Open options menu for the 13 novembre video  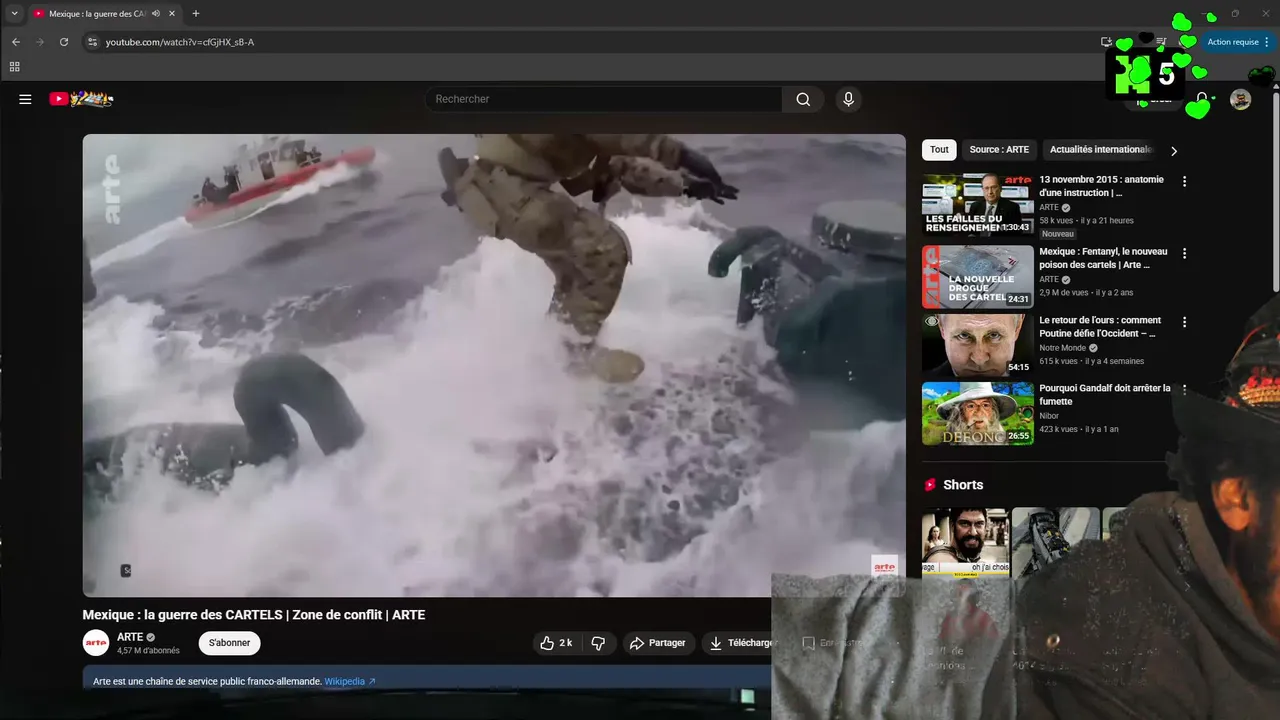(1185, 182)
